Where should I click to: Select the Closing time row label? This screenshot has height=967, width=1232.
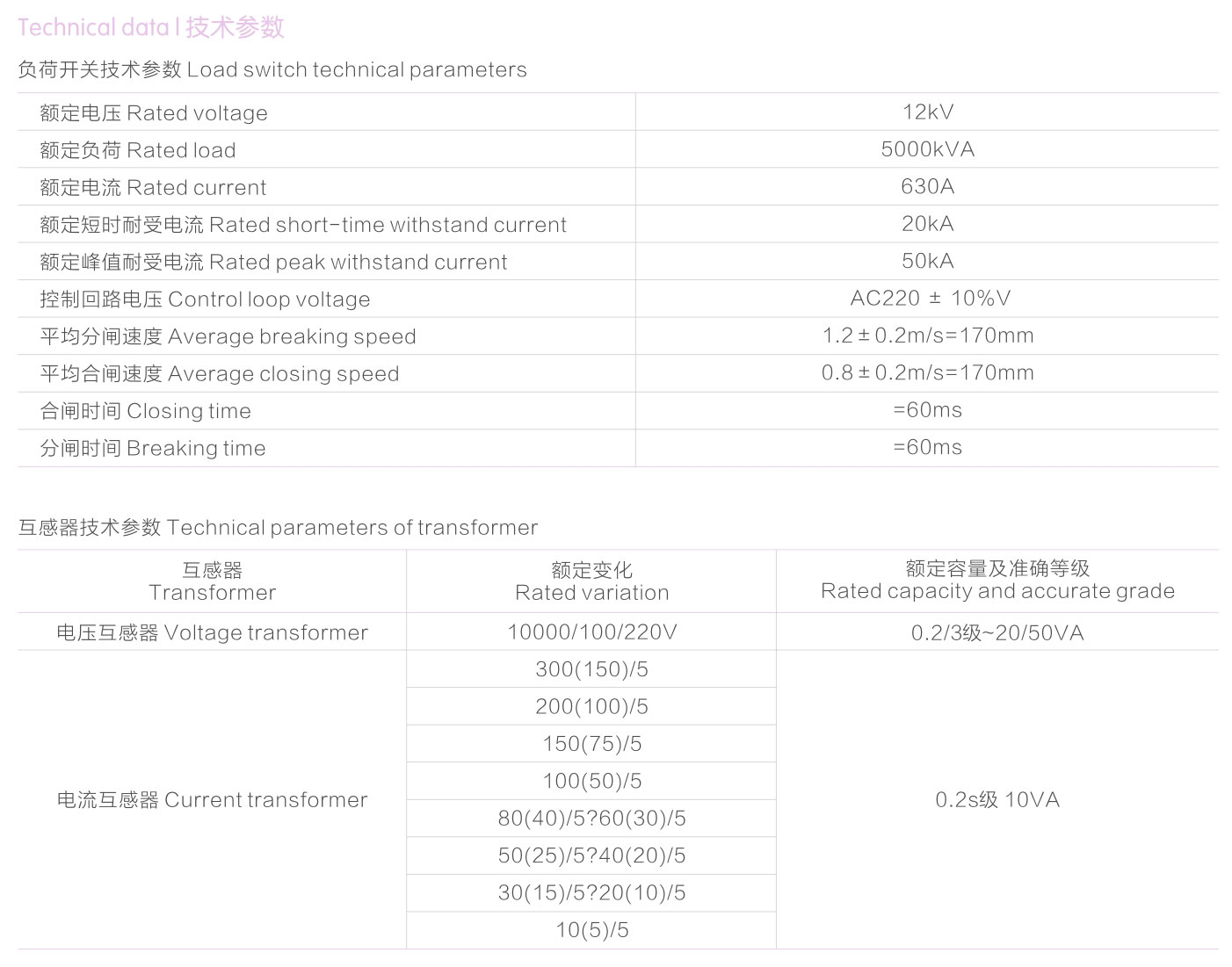click(146, 411)
